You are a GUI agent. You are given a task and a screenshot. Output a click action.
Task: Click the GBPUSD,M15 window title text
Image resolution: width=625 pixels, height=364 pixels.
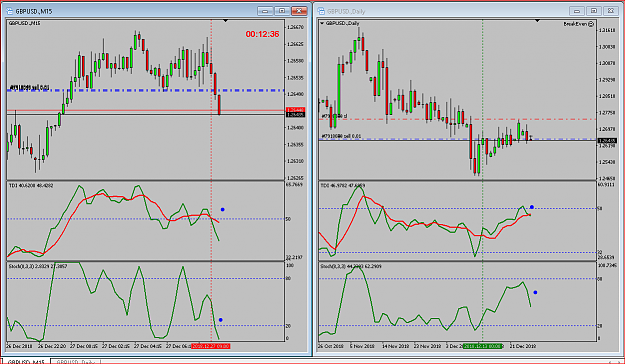pos(34,11)
